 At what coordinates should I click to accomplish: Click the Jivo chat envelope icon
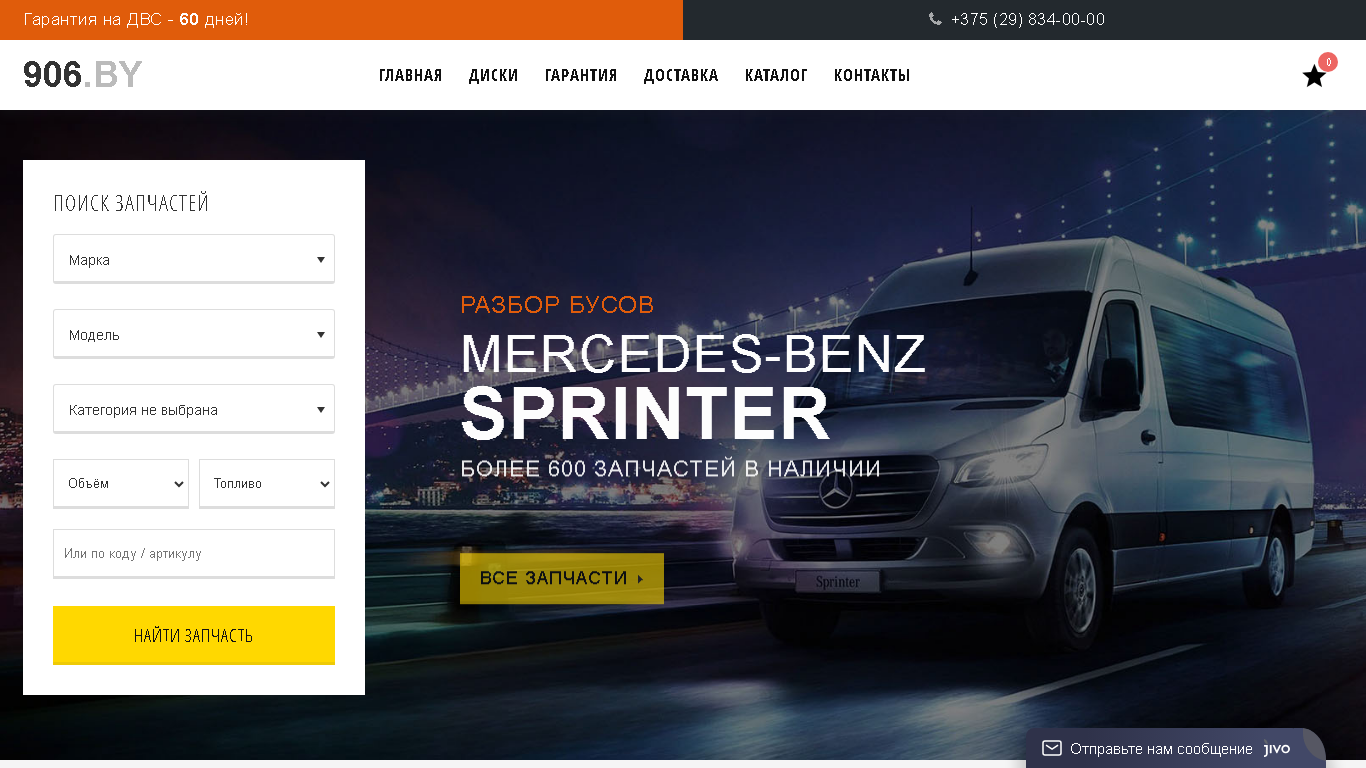tap(1051, 748)
